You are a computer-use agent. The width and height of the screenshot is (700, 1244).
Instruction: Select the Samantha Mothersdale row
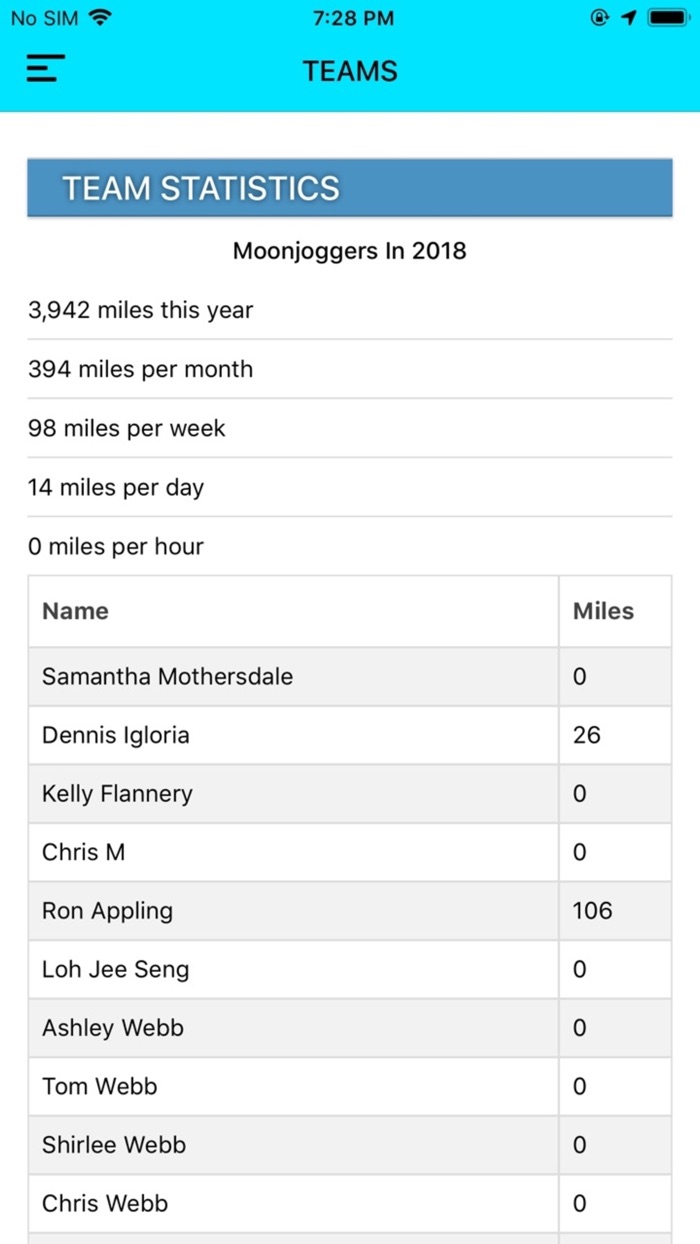pos(167,676)
